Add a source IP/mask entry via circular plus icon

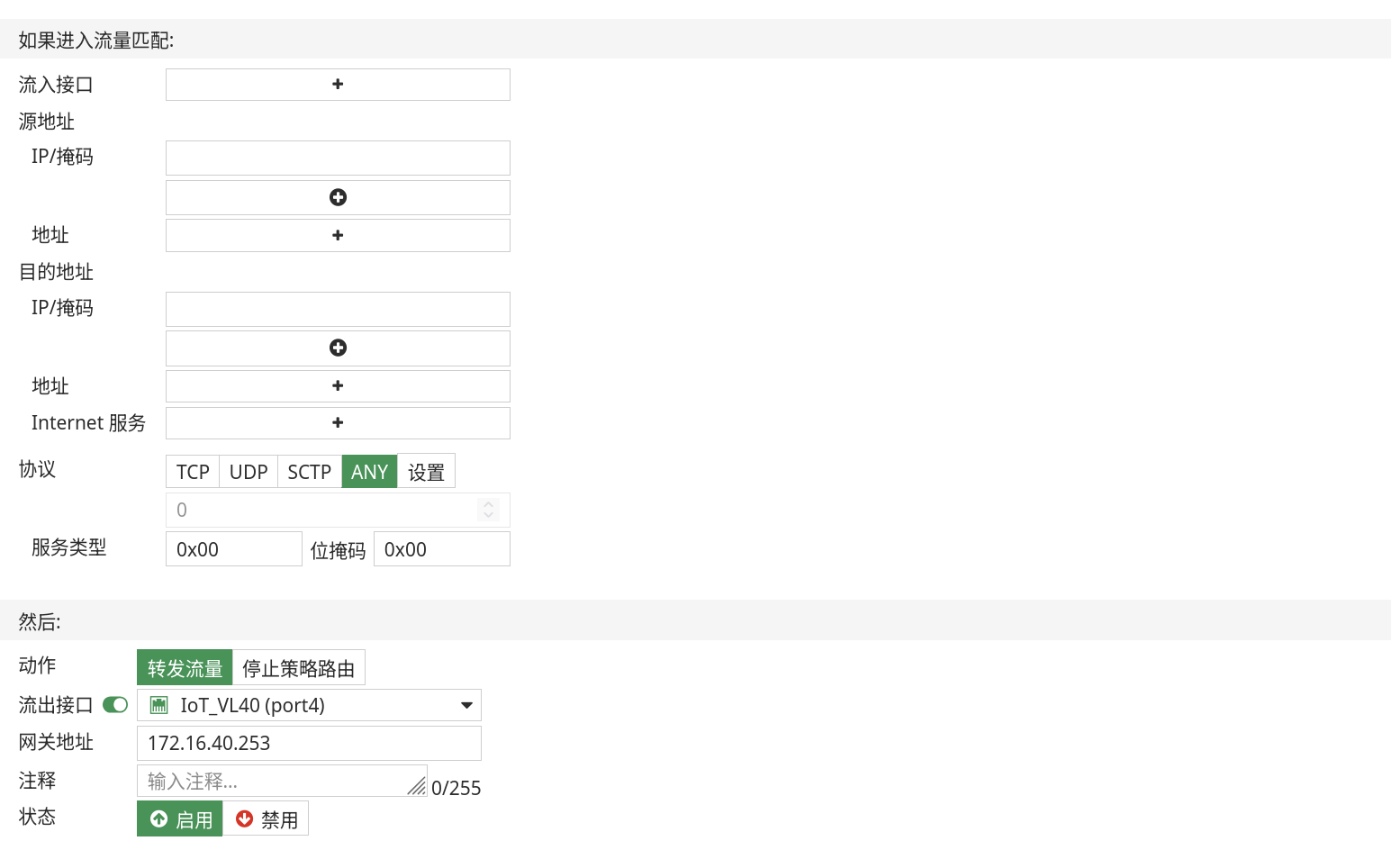pos(338,196)
